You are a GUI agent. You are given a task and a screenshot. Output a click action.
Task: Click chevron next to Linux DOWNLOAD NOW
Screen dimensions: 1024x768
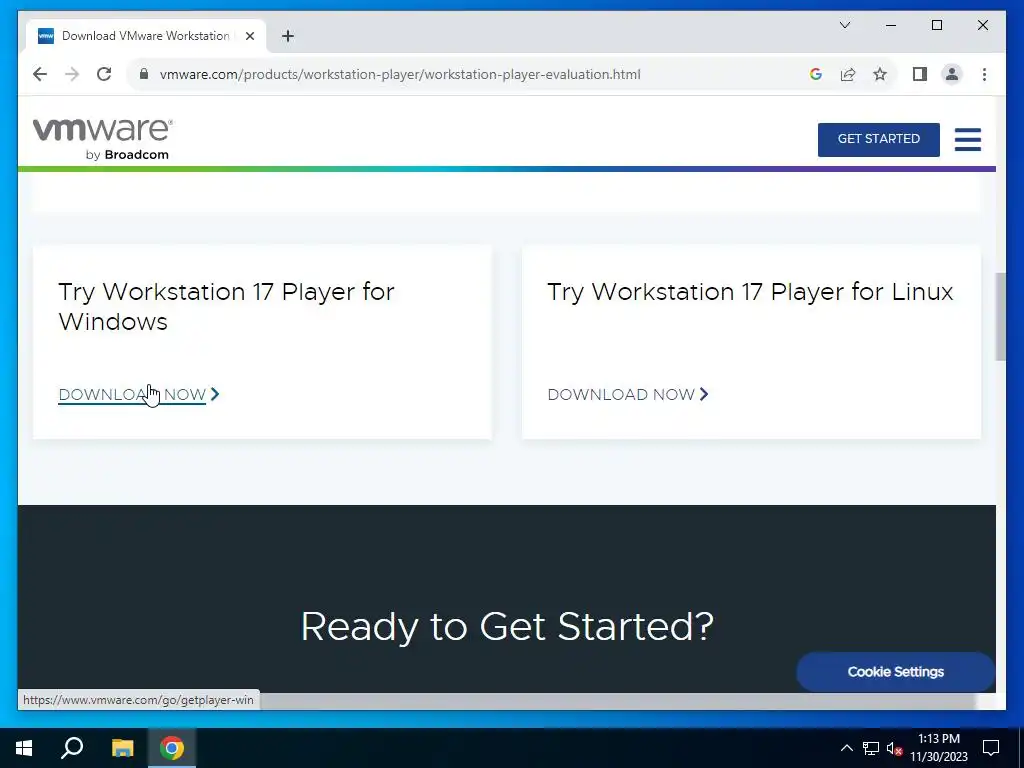[x=704, y=394]
